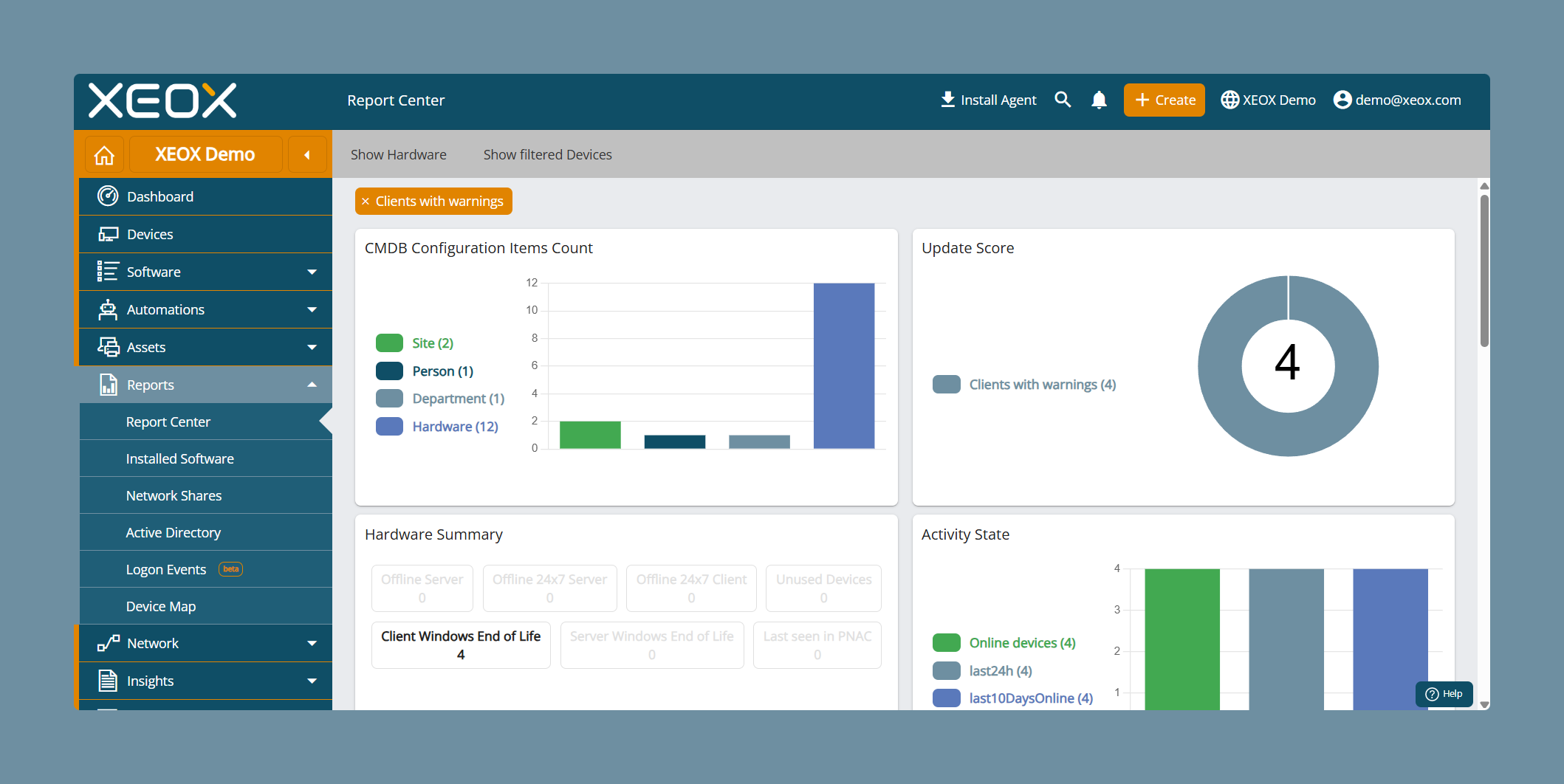Click the Automations robot icon
The height and width of the screenshot is (784, 1564).
108,309
